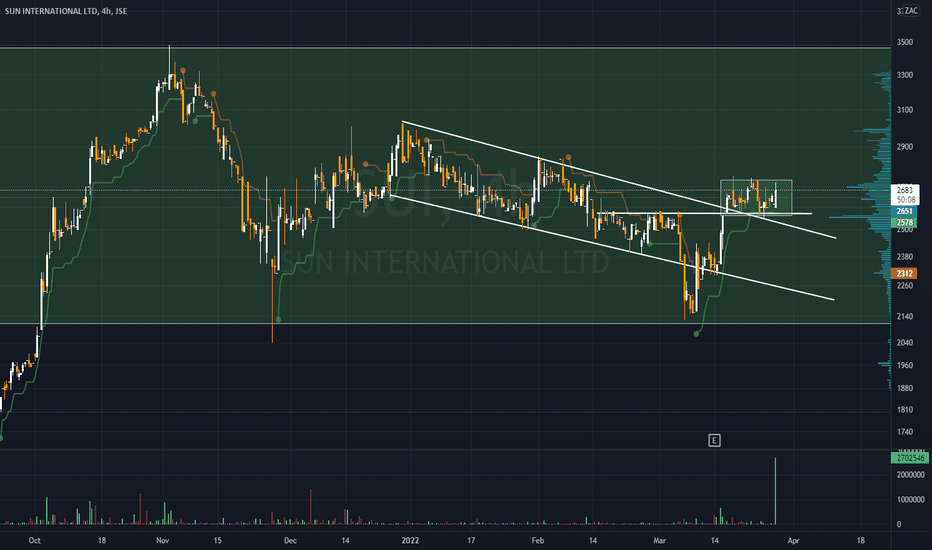Click the green volume label 2702546

(909, 458)
